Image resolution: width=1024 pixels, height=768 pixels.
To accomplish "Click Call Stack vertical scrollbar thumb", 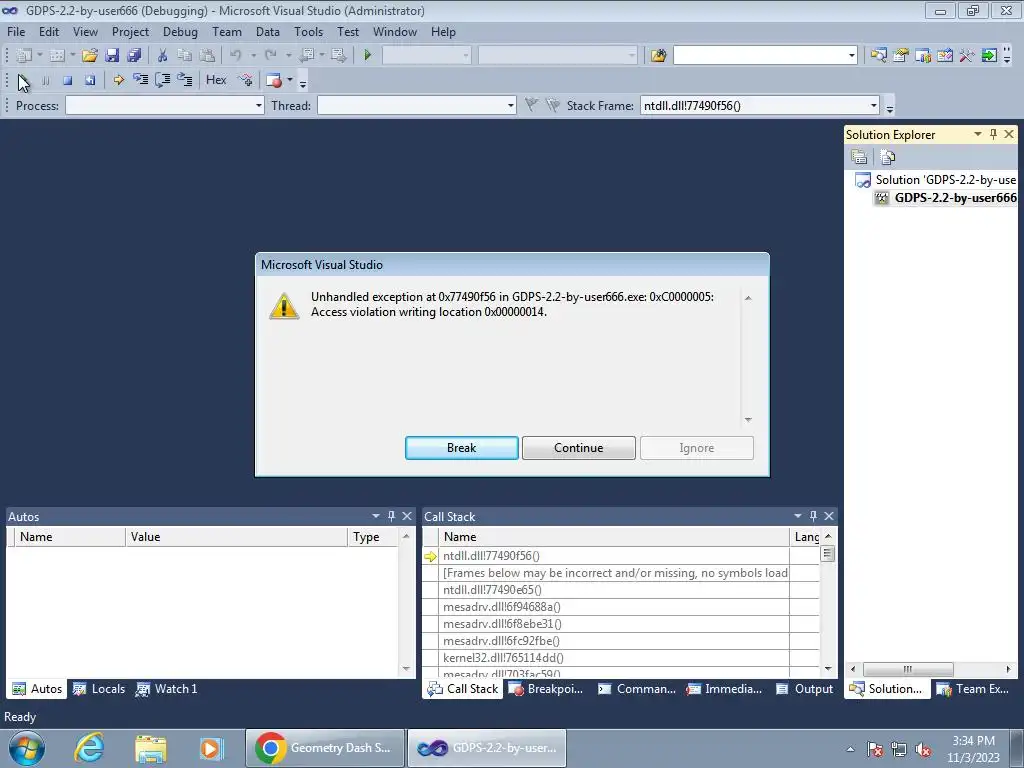I will (x=827, y=554).
